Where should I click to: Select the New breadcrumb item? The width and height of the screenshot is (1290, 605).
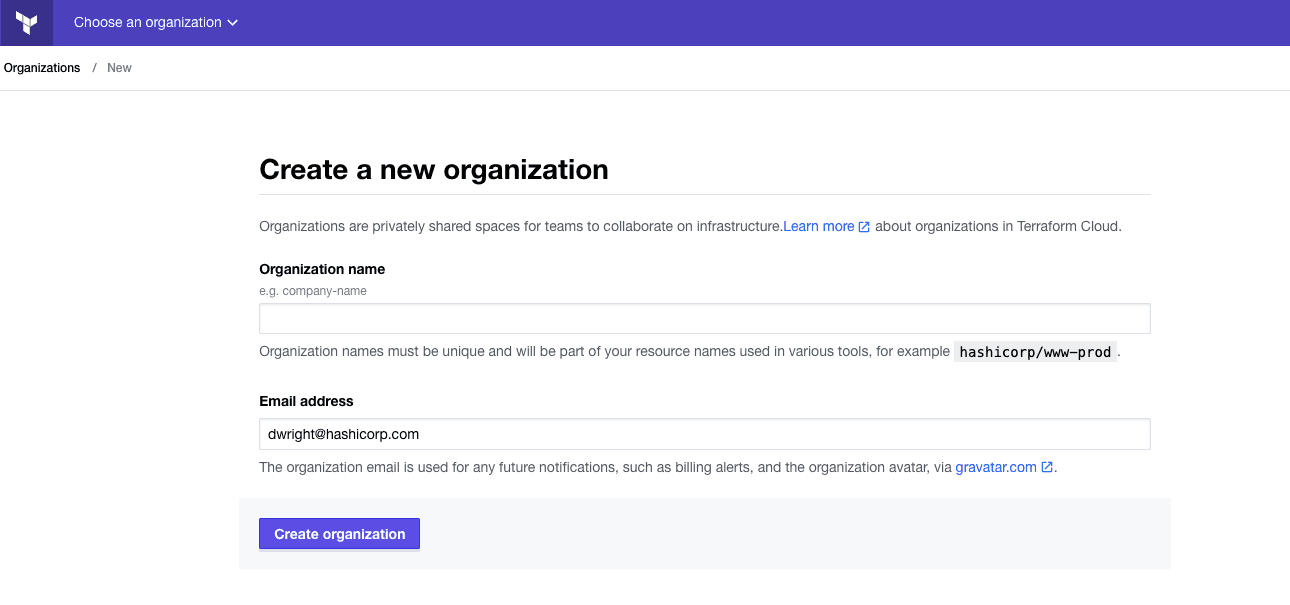119,68
